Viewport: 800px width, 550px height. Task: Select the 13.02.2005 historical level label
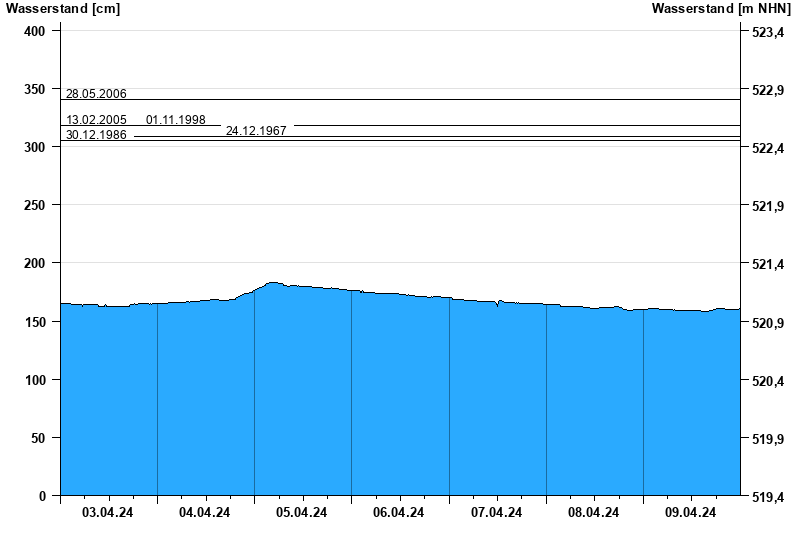[x=96, y=120]
